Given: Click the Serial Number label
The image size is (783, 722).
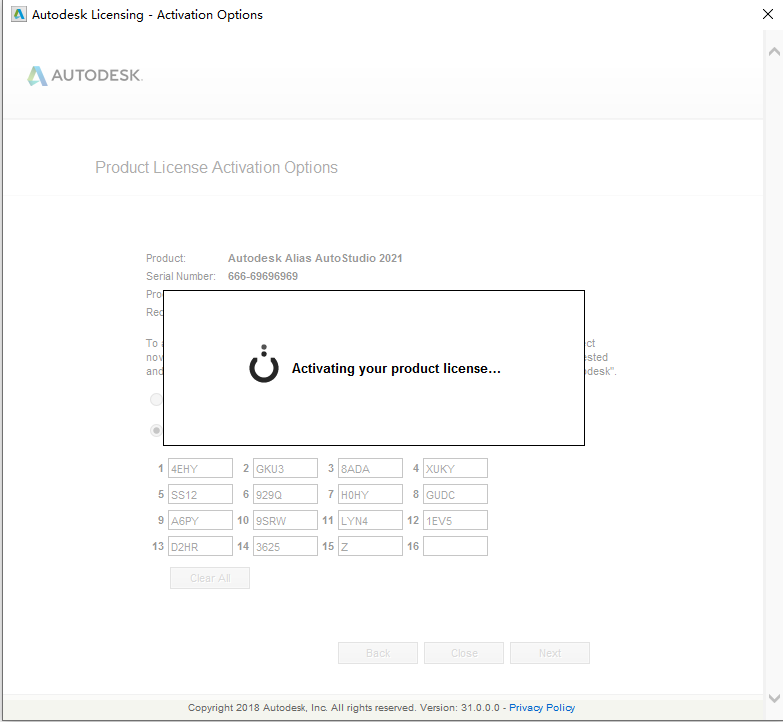Looking at the screenshot, I should coord(181,276).
